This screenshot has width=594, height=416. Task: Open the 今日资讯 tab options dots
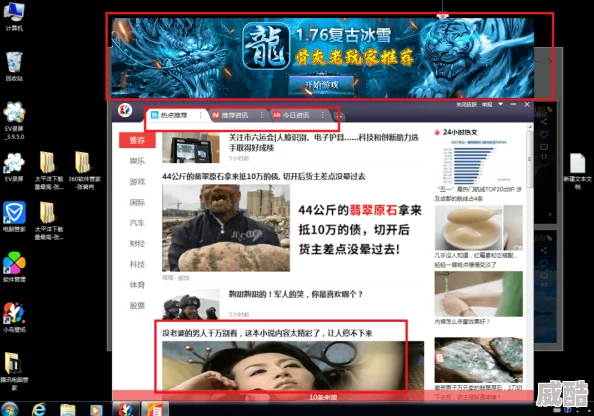click(x=322, y=115)
